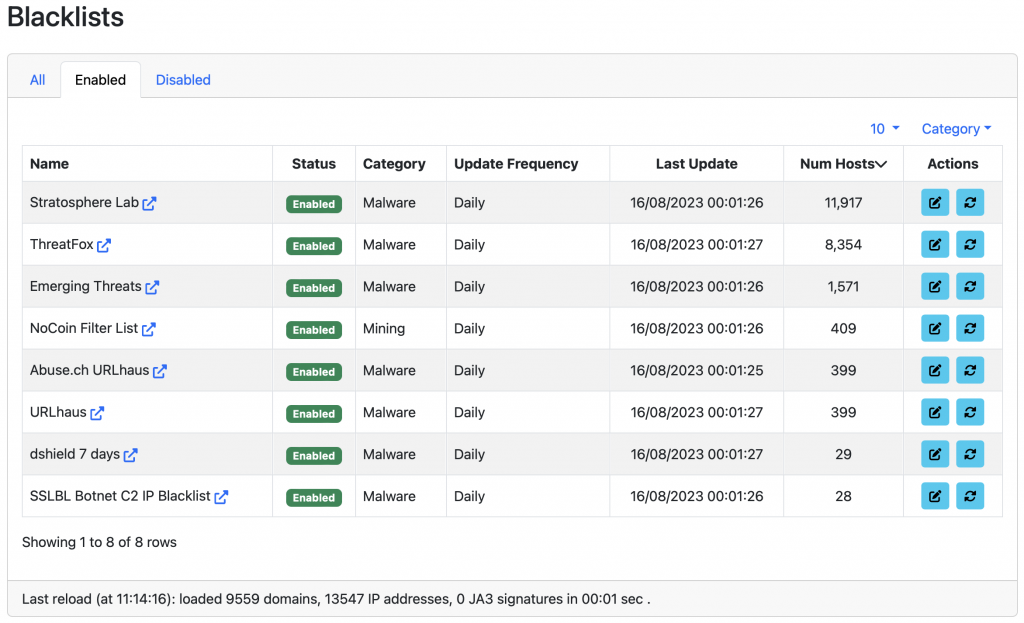The height and width of the screenshot is (623, 1024).
Task: Open the Category filter dropdown
Action: (956, 129)
